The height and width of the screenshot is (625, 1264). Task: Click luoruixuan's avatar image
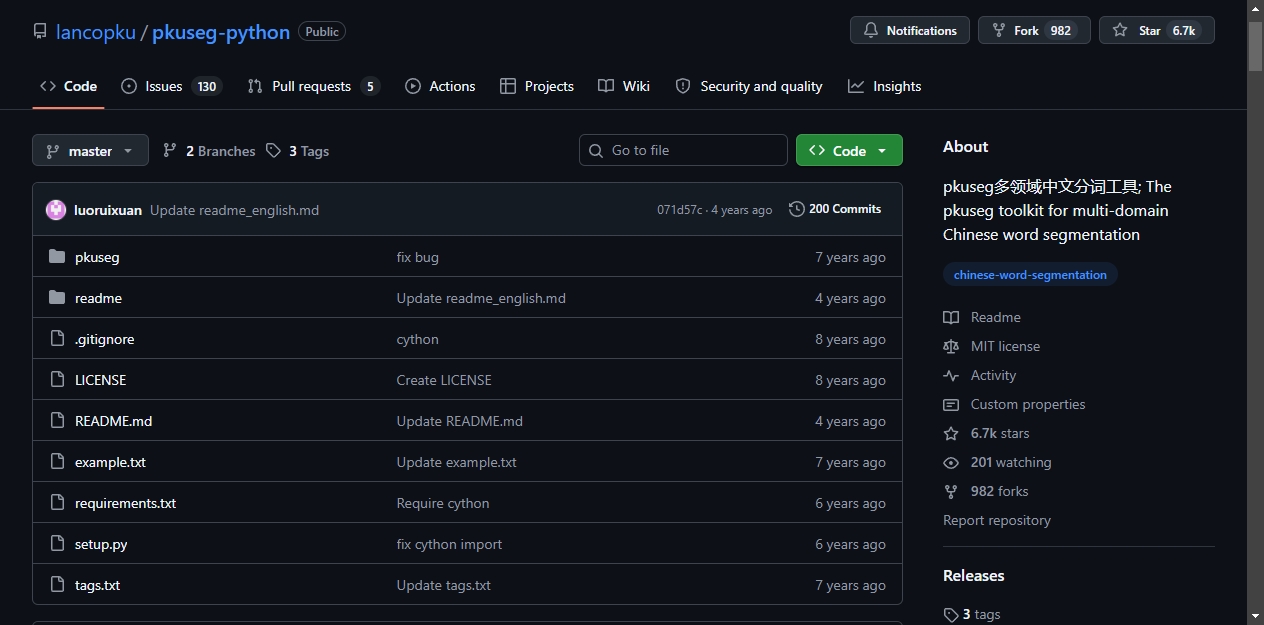(x=56, y=210)
